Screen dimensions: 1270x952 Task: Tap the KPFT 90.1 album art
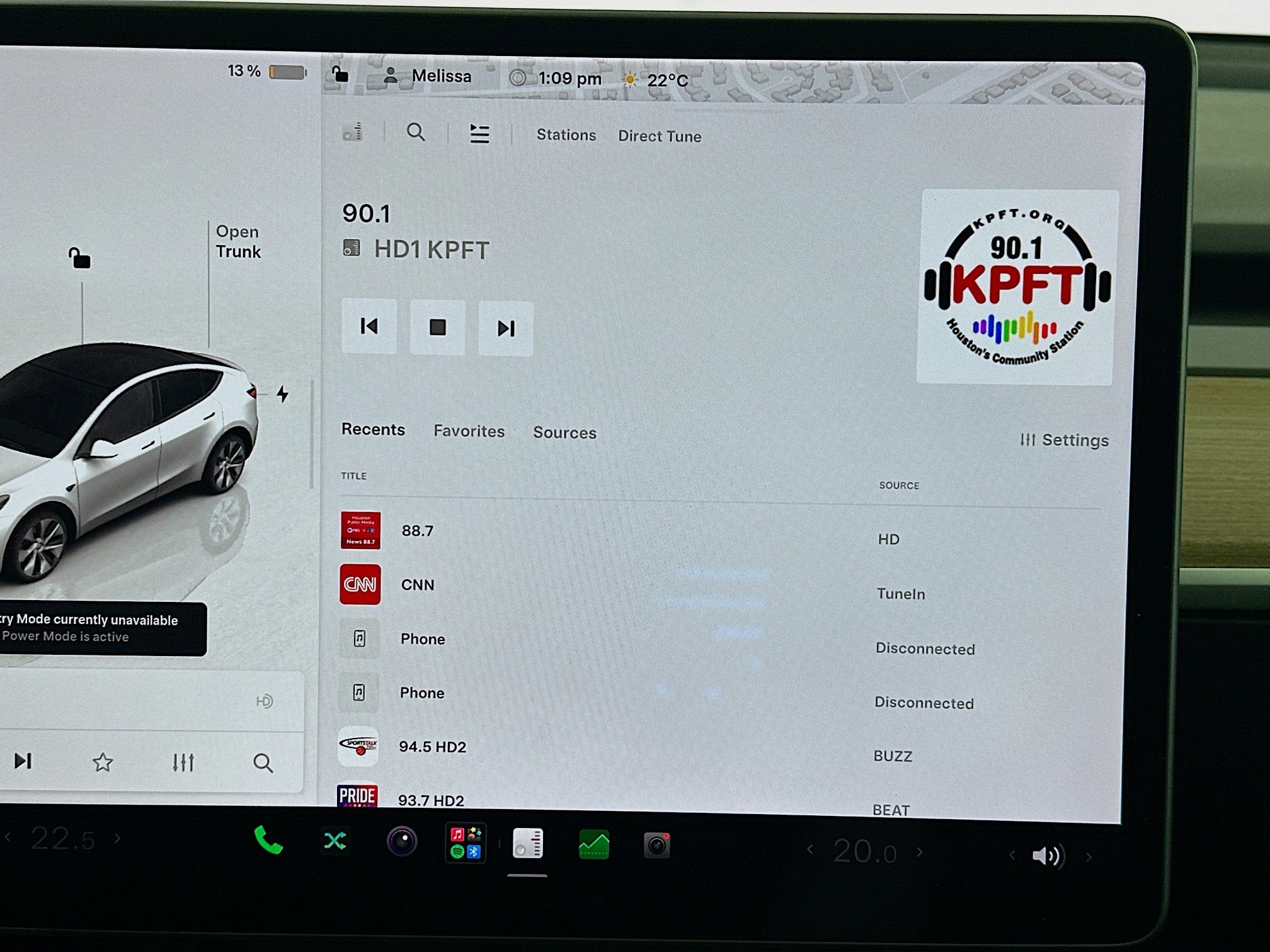pyautogui.click(x=1016, y=287)
